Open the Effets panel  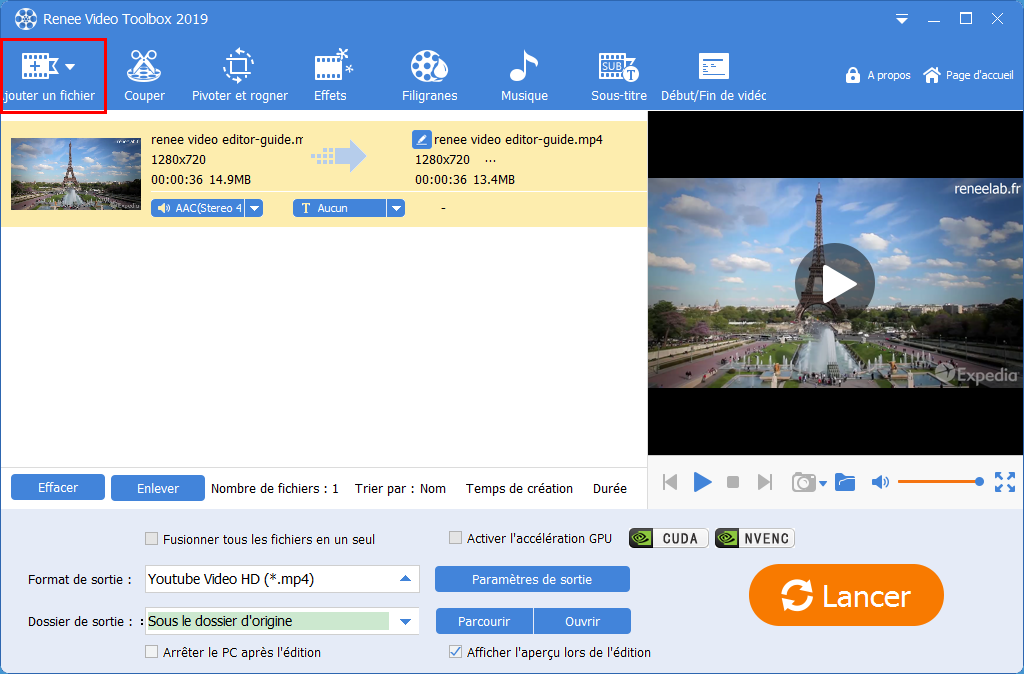tap(330, 75)
